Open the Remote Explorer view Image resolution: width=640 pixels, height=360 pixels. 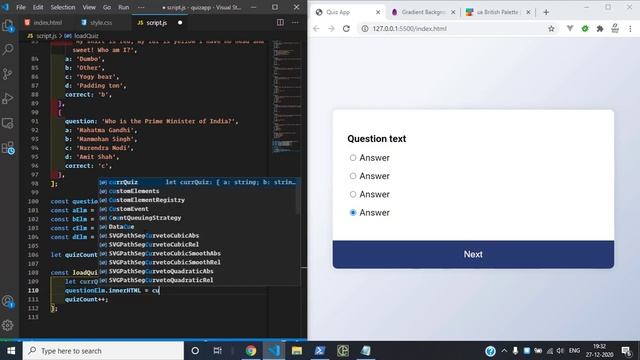point(8,123)
